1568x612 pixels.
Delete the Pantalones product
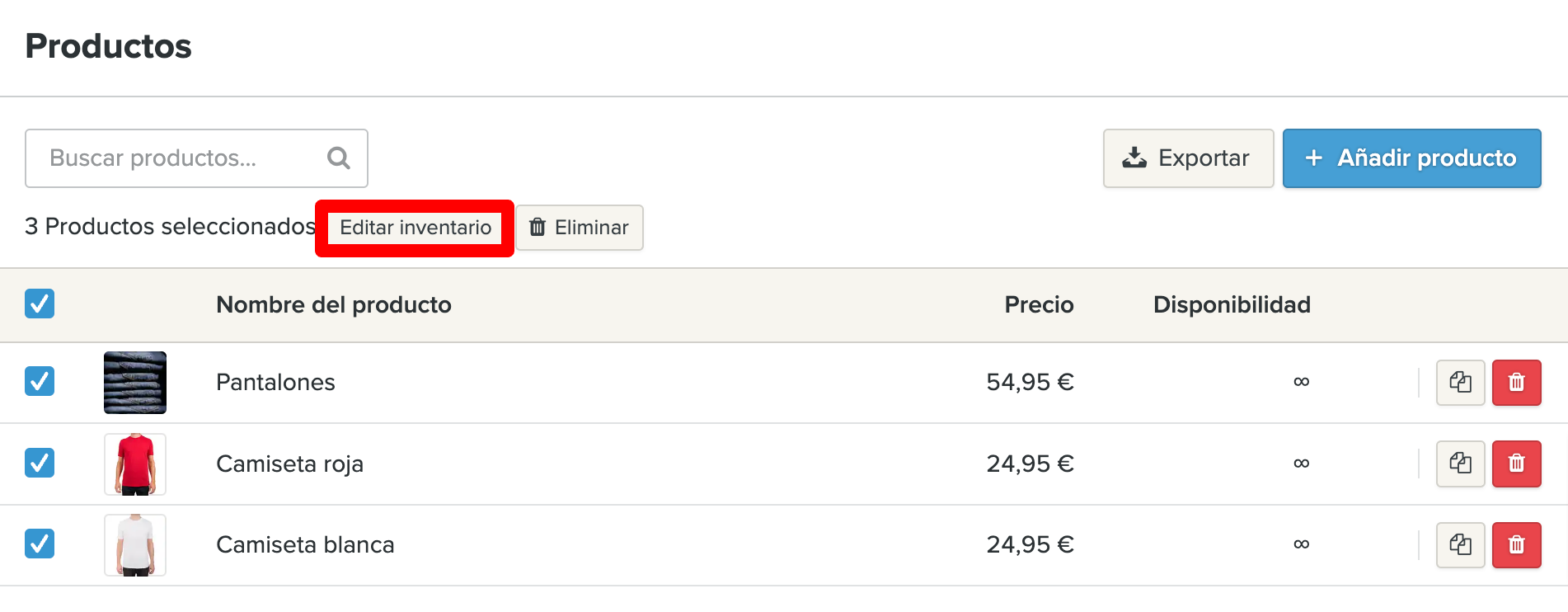click(1516, 383)
